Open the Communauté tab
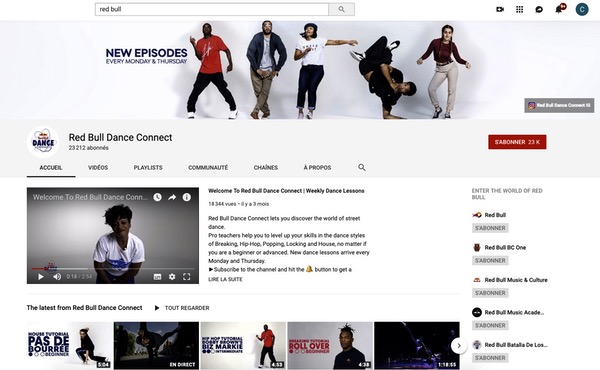This screenshot has height=370, width=600. point(208,168)
